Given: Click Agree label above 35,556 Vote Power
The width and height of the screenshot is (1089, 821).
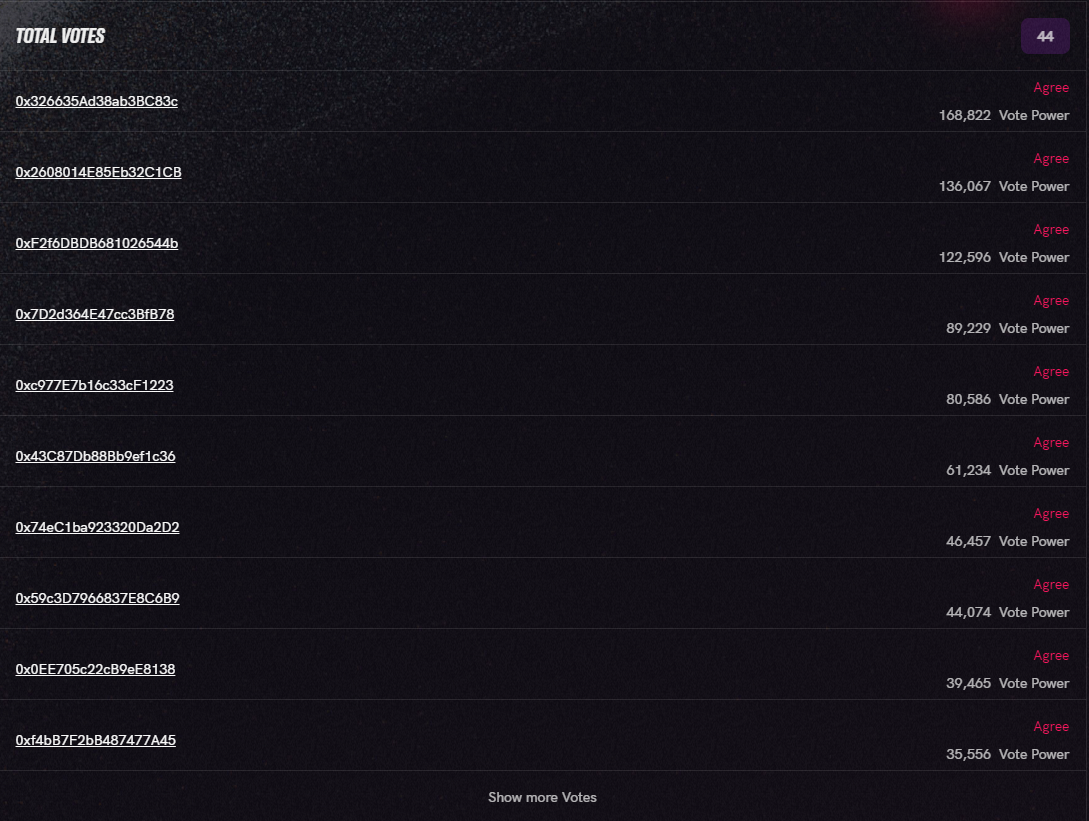Looking at the screenshot, I should pos(1051,727).
